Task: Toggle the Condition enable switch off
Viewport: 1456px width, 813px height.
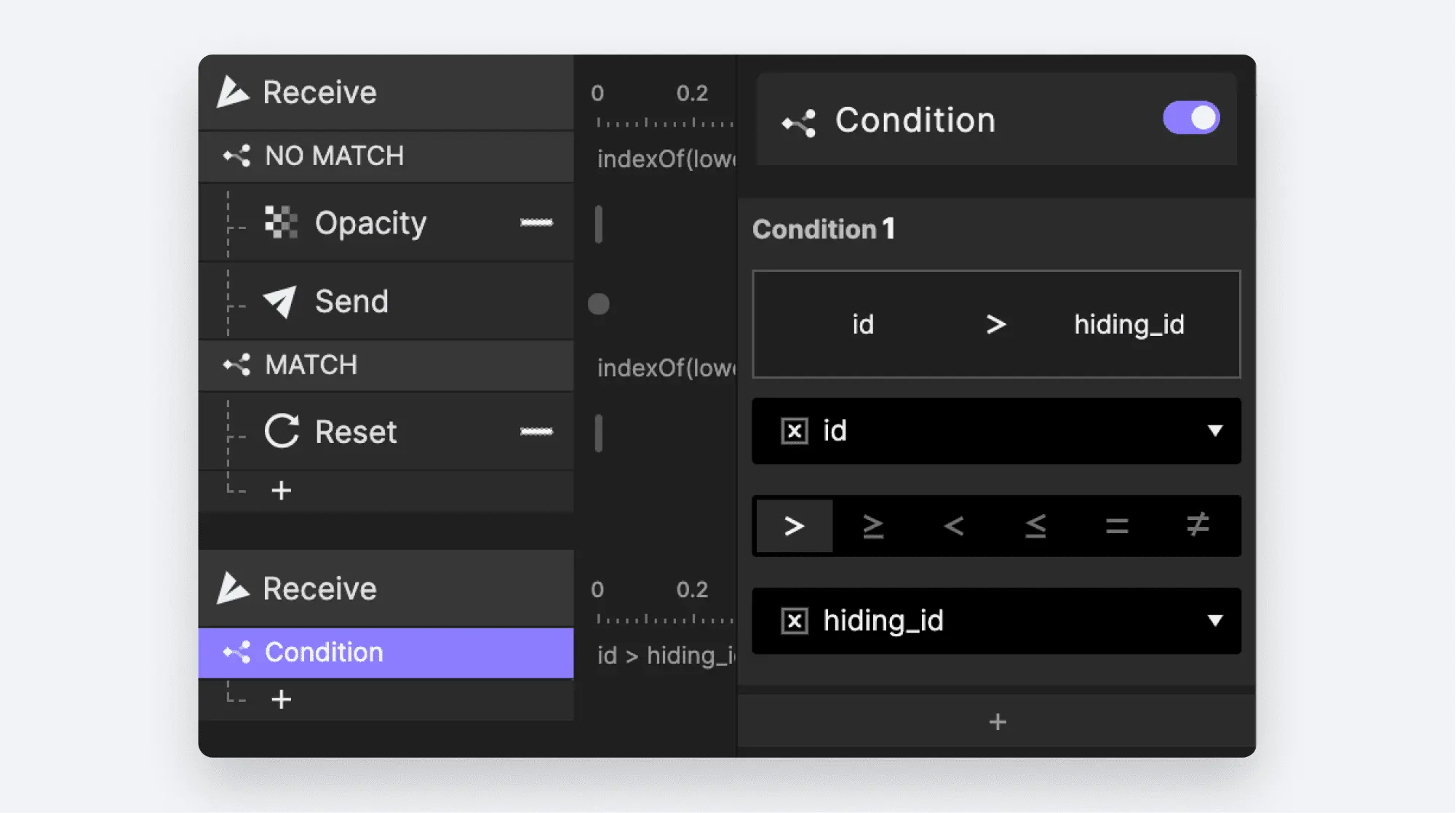Action: [1191, 118]
